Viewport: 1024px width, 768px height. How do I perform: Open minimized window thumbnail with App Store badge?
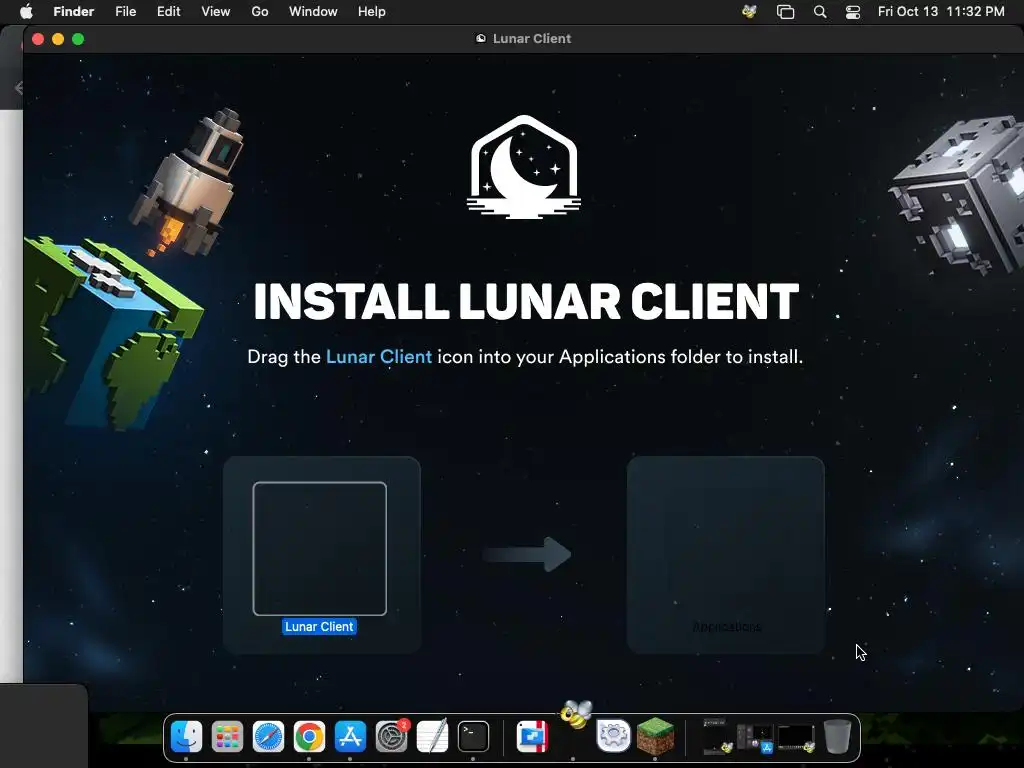click(x=756, y=737)
